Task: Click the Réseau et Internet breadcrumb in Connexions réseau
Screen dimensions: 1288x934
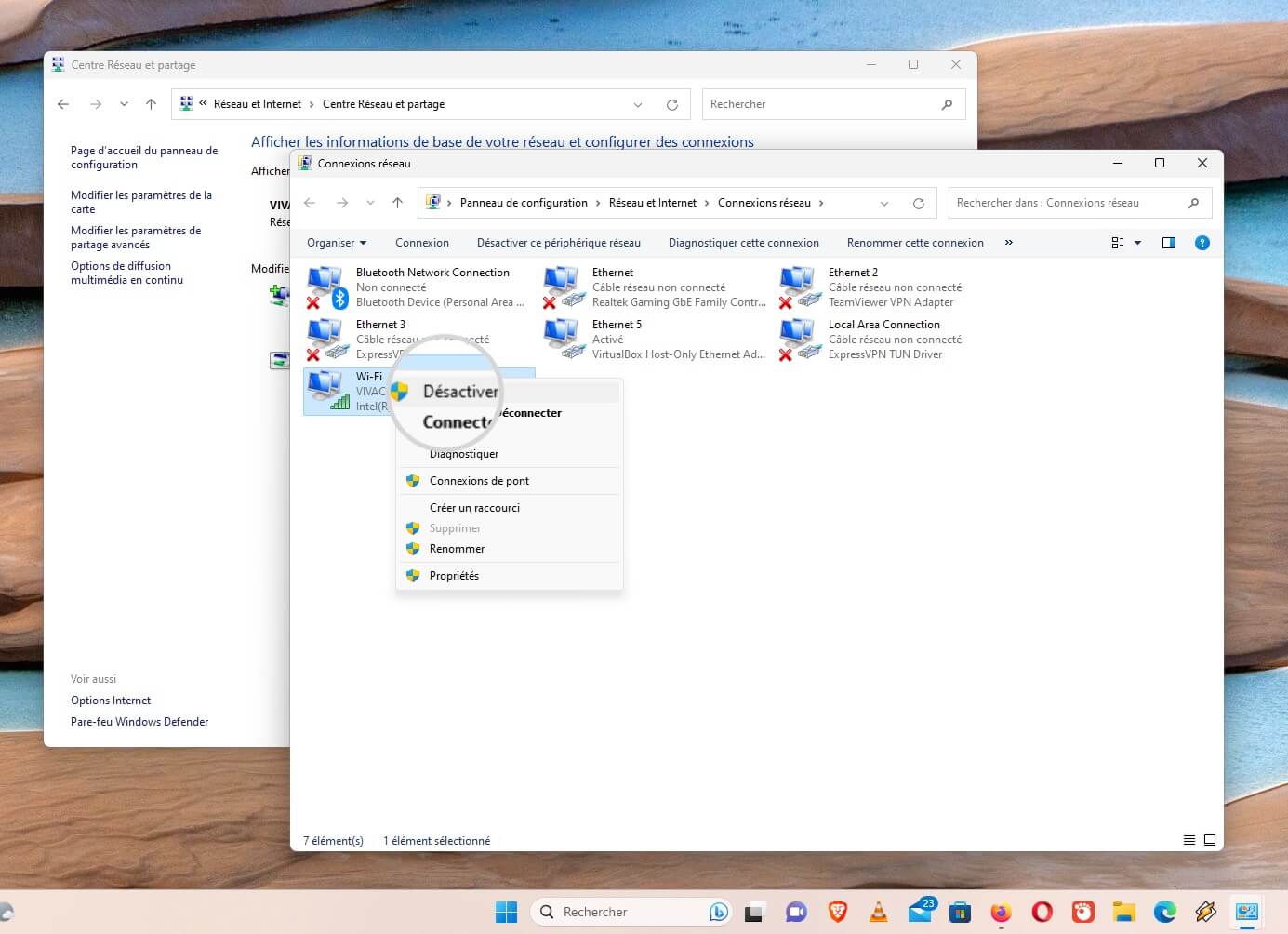Action: pos(653,203)
